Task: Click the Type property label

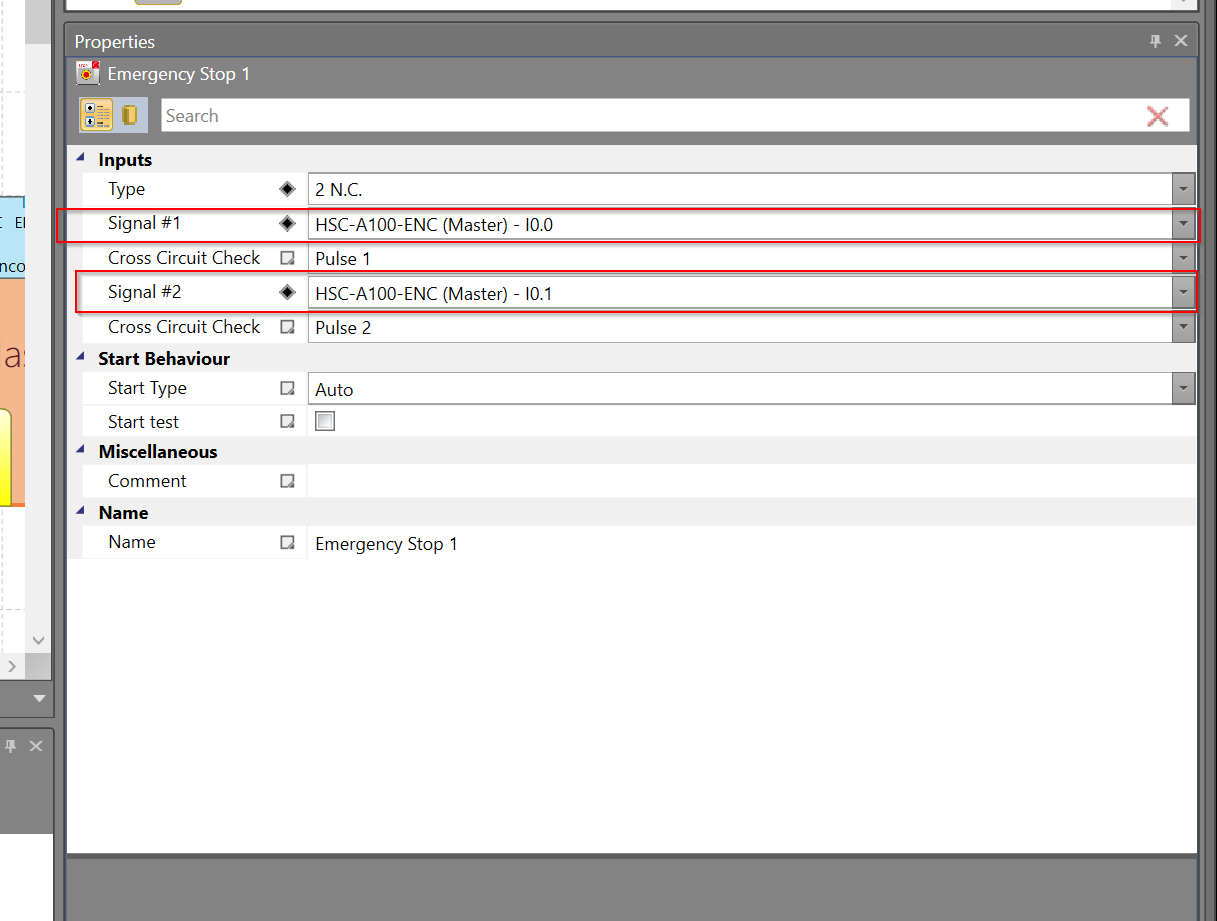Action: coord(126,189)
